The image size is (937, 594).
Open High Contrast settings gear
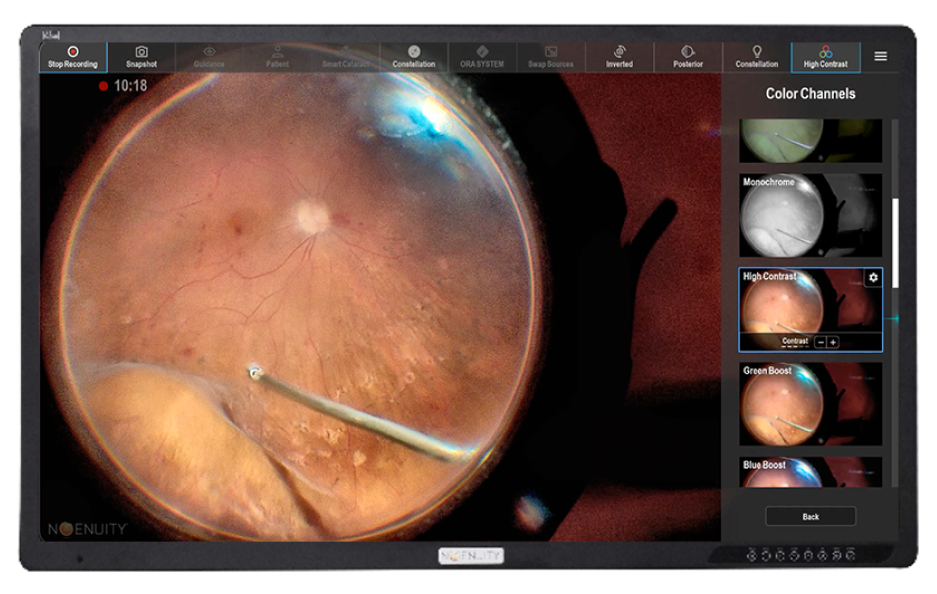[873, 278]
